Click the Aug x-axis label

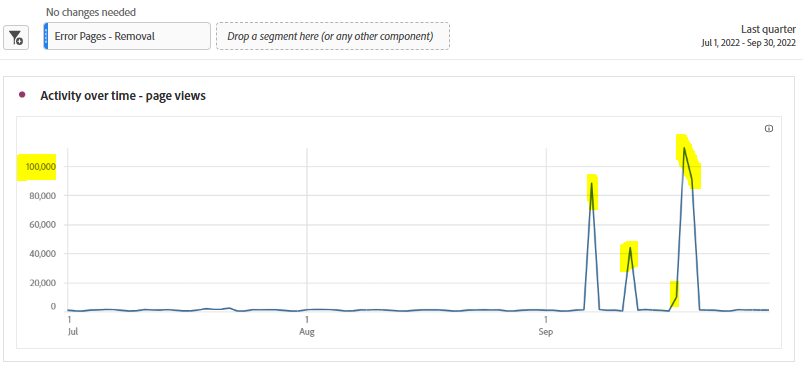coord(307,332)
